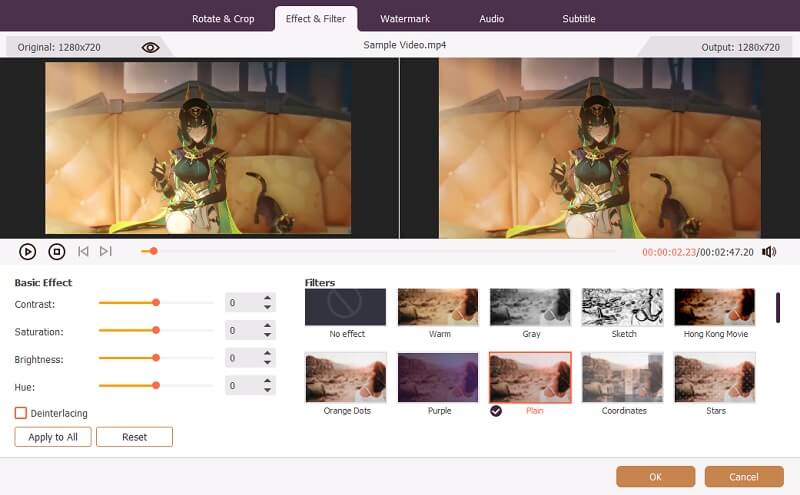
Task: Toggle the original preview eye icon
Action: click(x=150, y=47)
